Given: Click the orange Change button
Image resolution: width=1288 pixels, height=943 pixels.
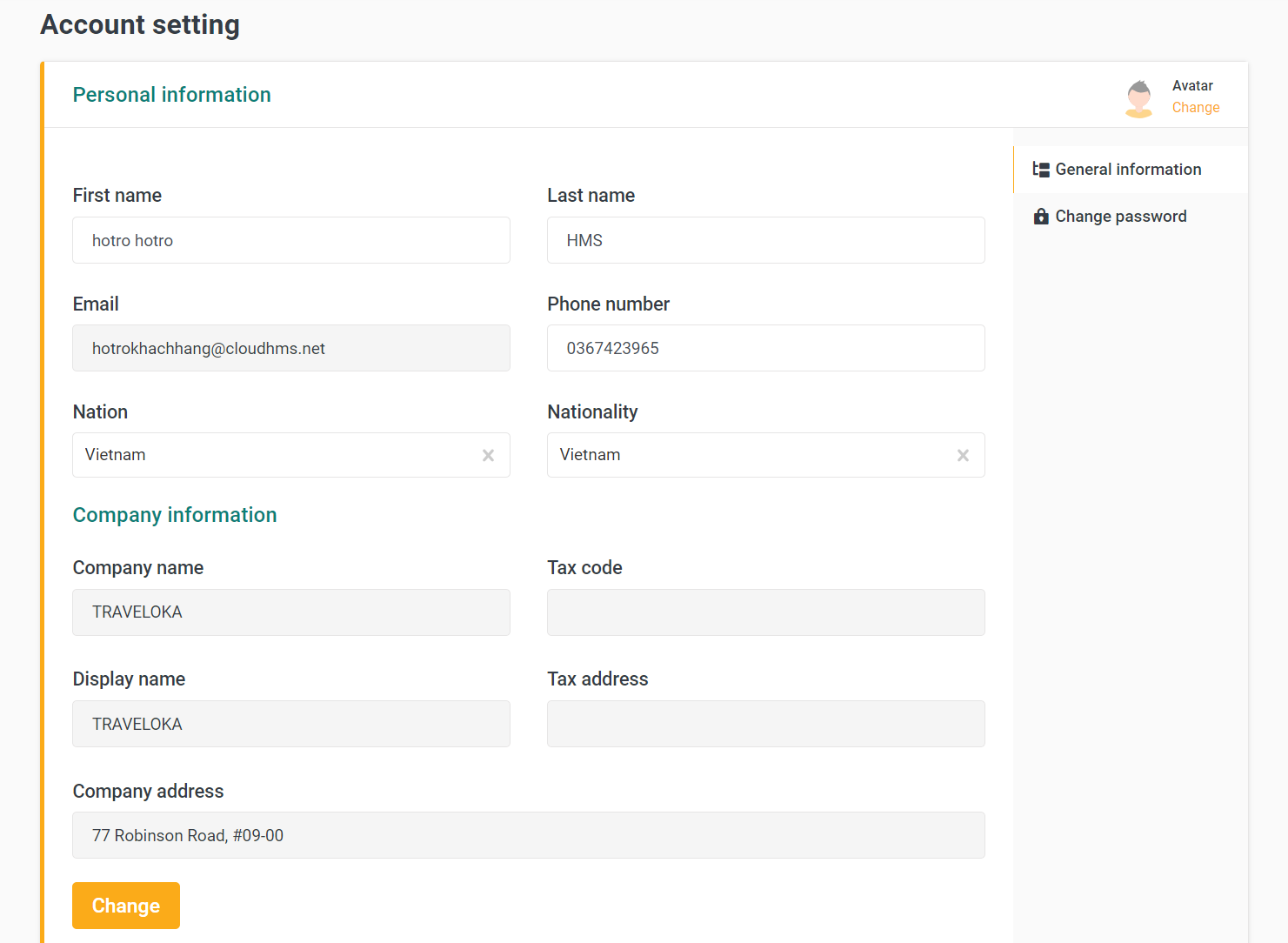Looking at the screenshot, I should coord(126,906).
